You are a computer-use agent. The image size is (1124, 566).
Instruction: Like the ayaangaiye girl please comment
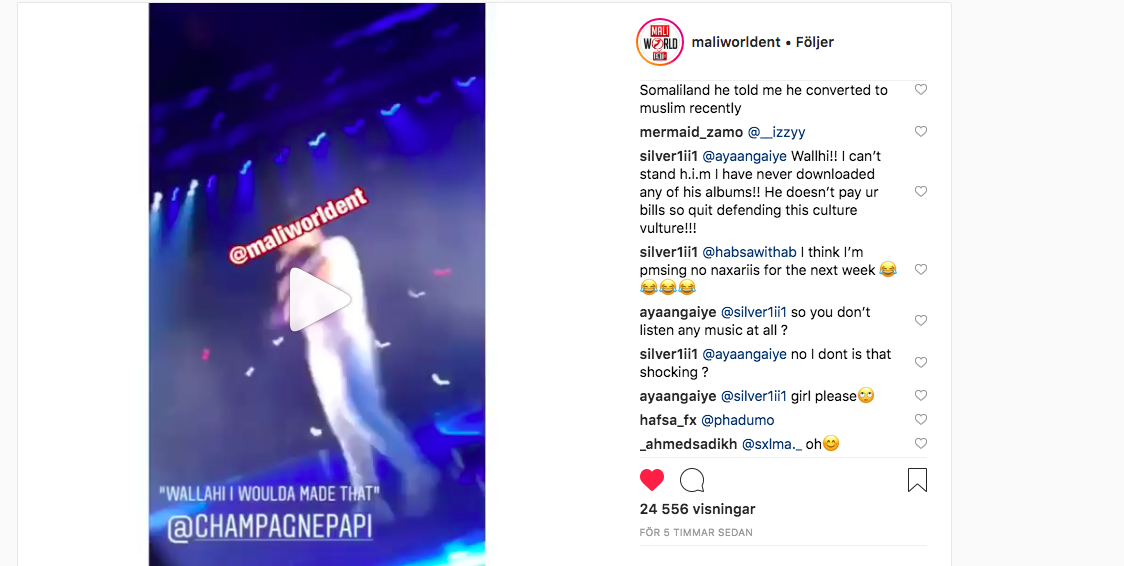click(921, 395)
